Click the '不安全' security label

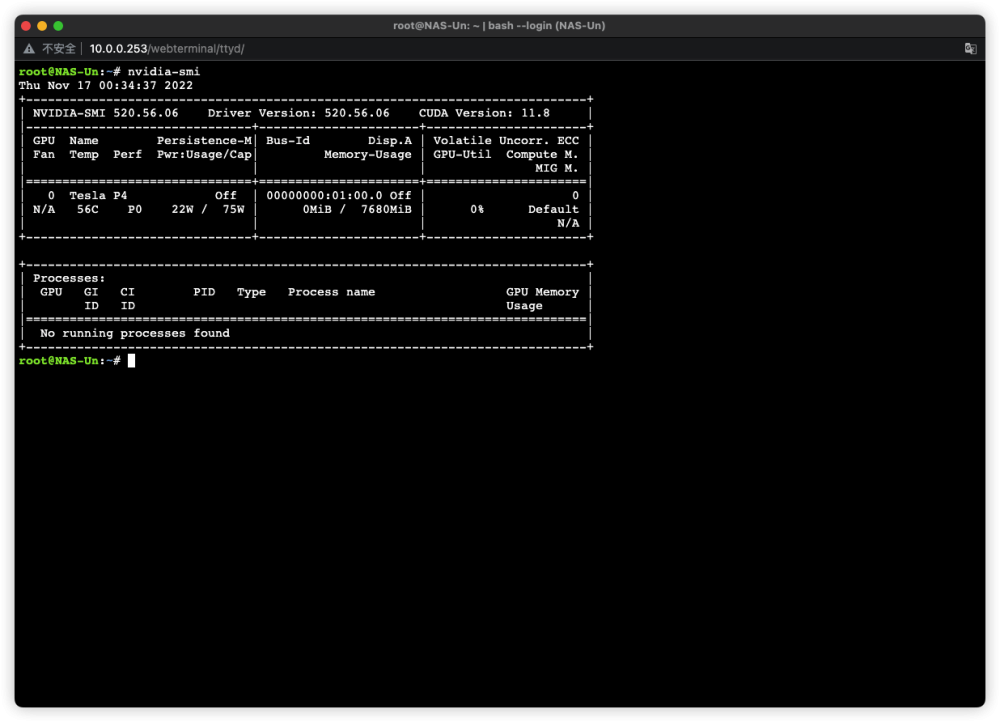pyautogui.click(x=59, y=48)
